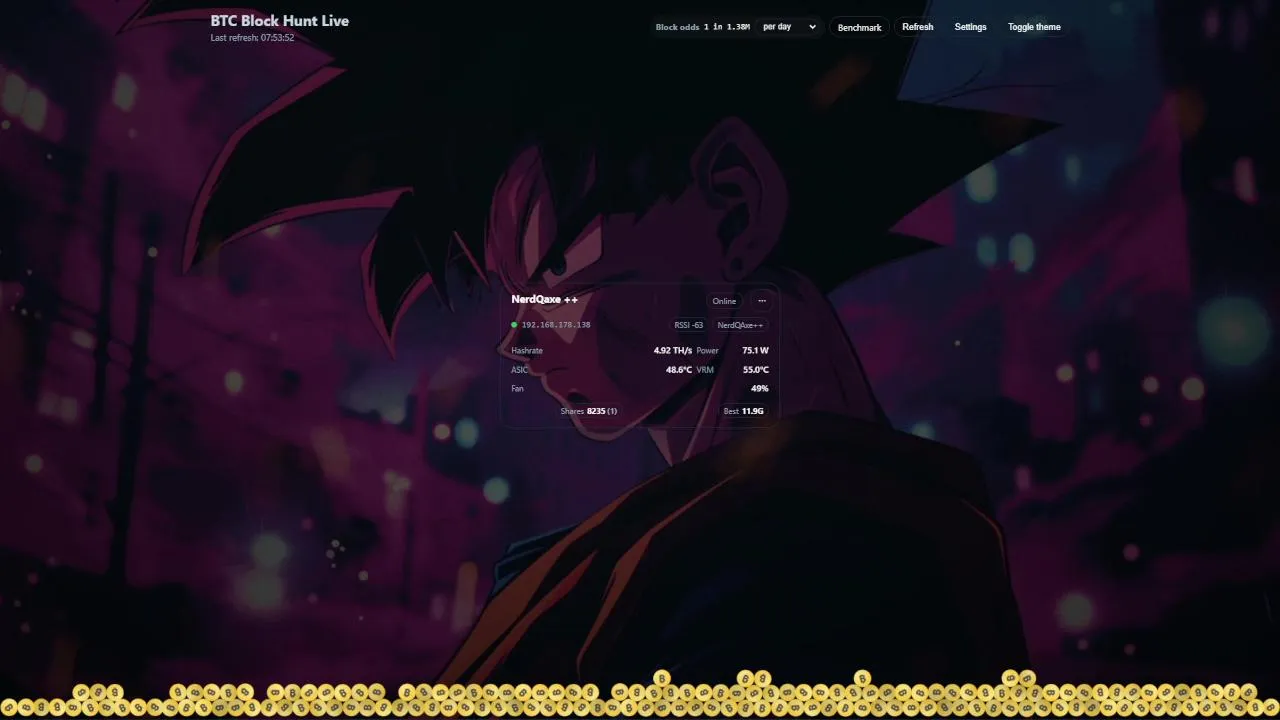Click the Last refresh 07:53:52 timestamp
The image size is (1280, 720).
coord(252,38)
